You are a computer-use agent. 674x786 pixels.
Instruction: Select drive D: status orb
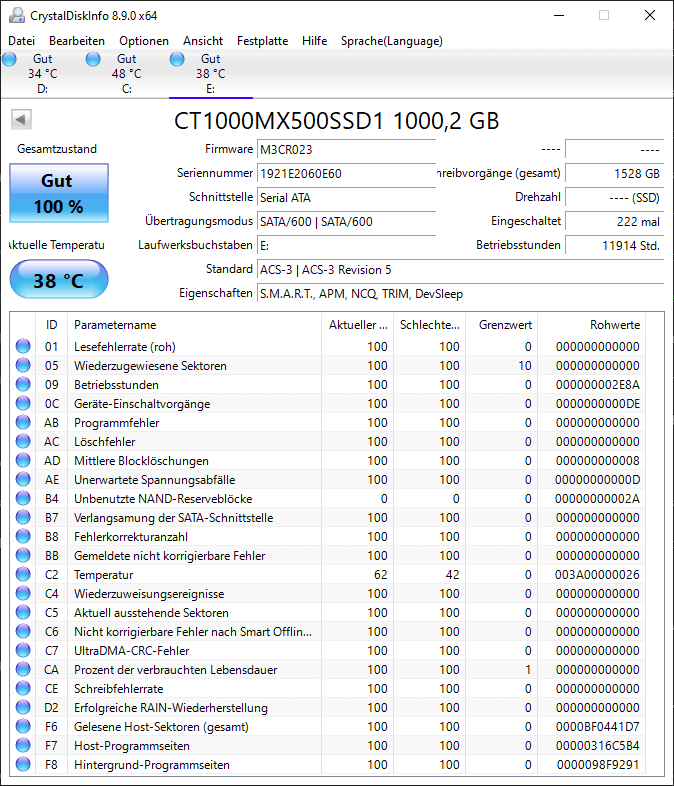[9, 59]
